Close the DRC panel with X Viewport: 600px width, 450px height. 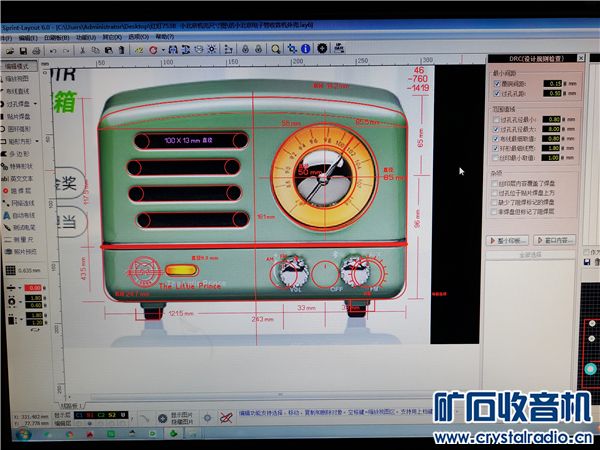[x=580, y=58]
